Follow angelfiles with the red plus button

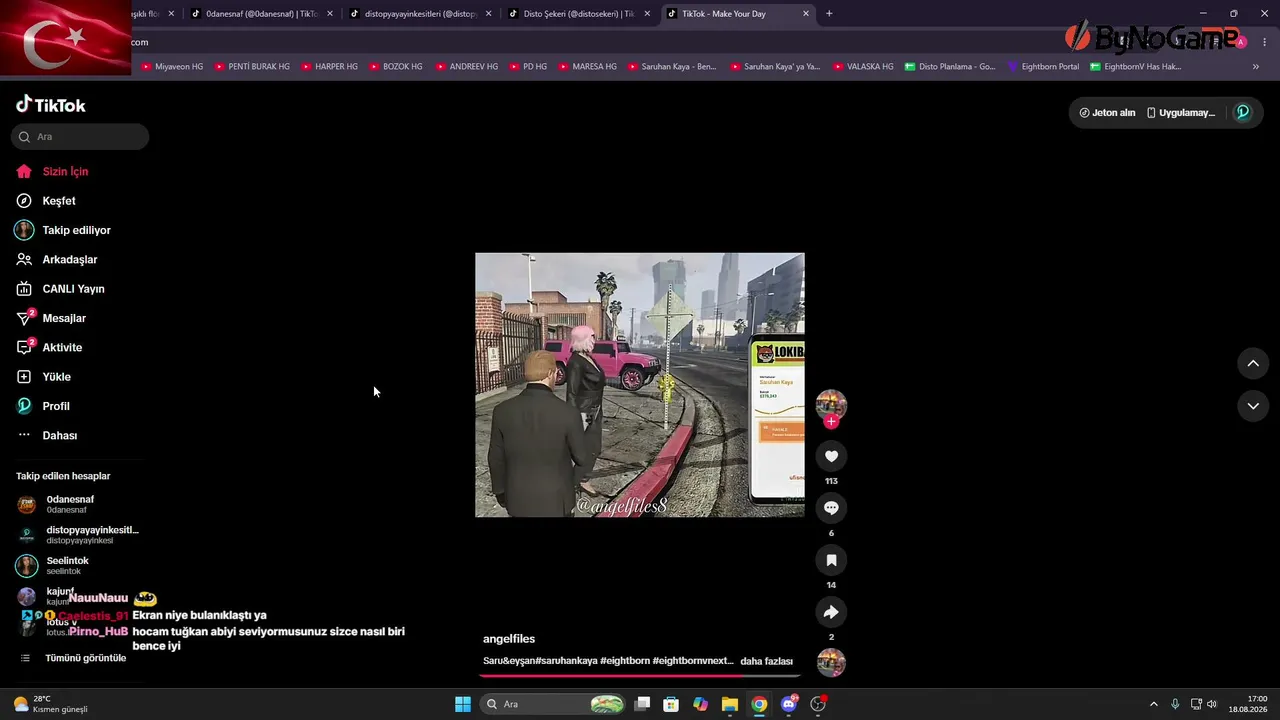(x=831, y=422)
